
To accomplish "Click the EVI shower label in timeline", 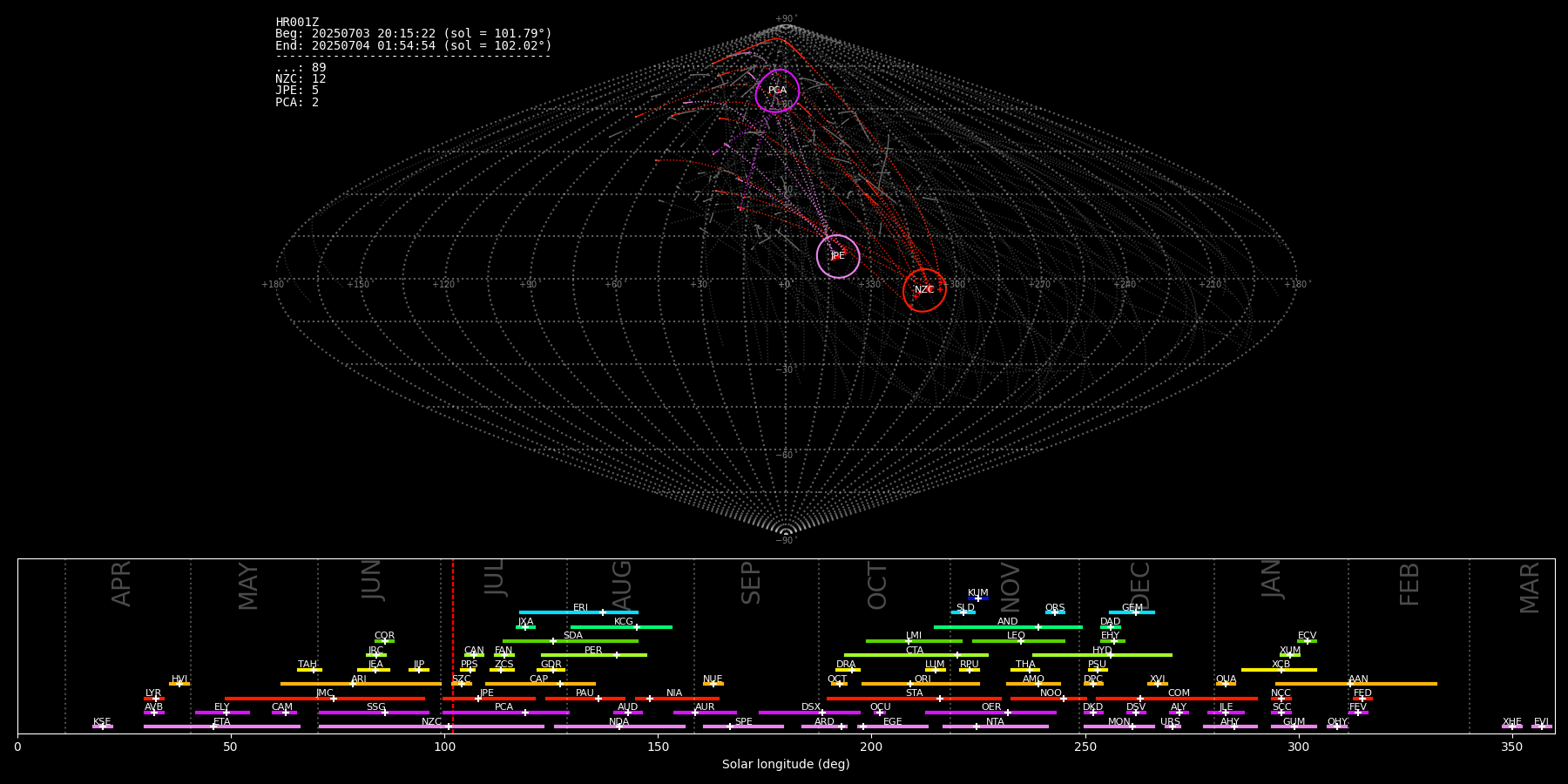I will [x=1542, y=722].
